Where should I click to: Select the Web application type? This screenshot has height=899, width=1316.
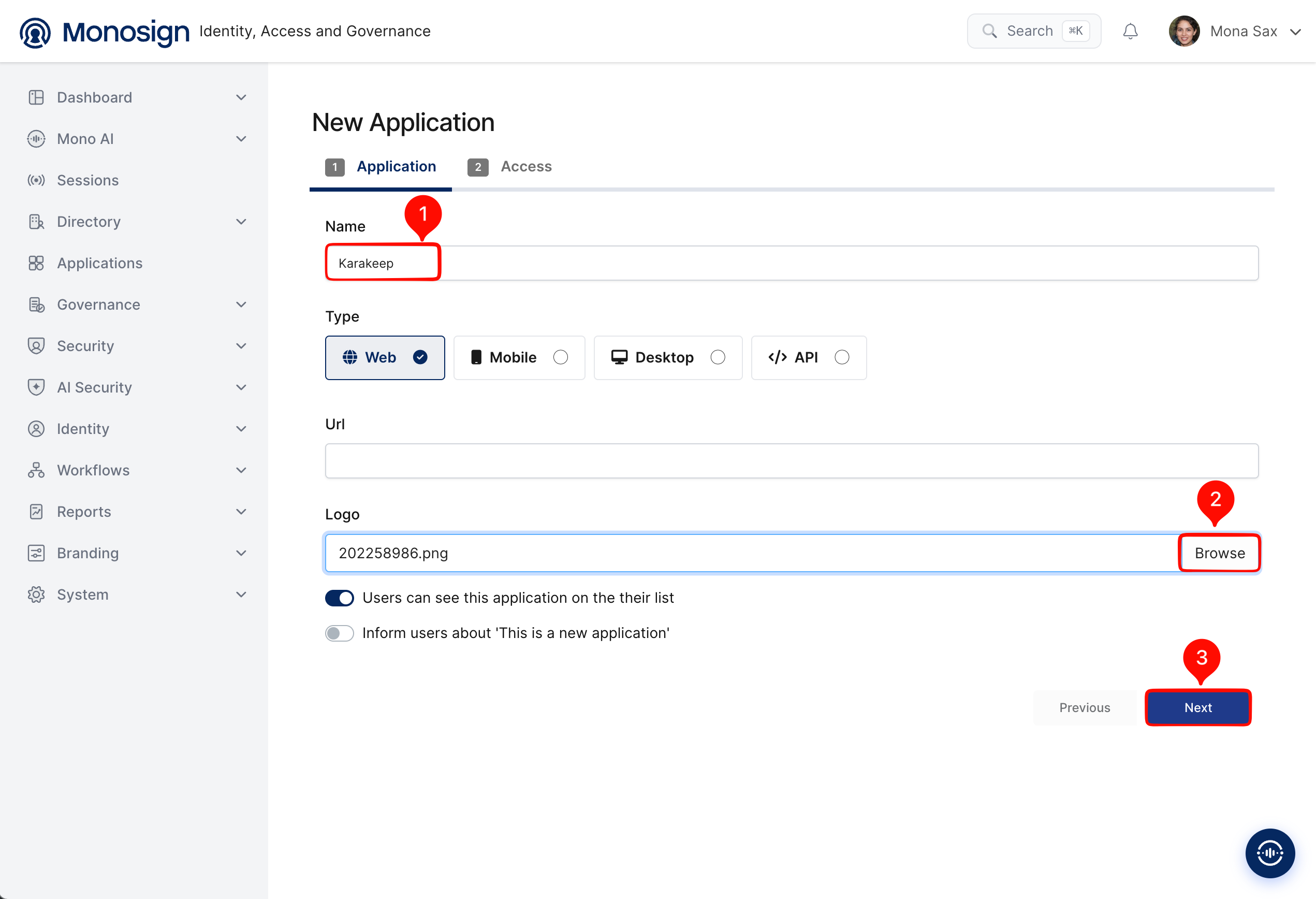point(385,357)
